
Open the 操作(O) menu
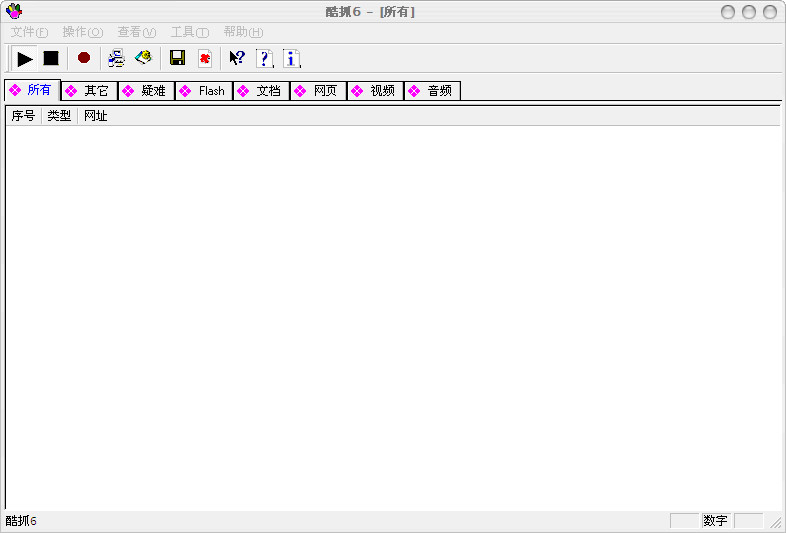pyautogui.click(x=83, y=32)
